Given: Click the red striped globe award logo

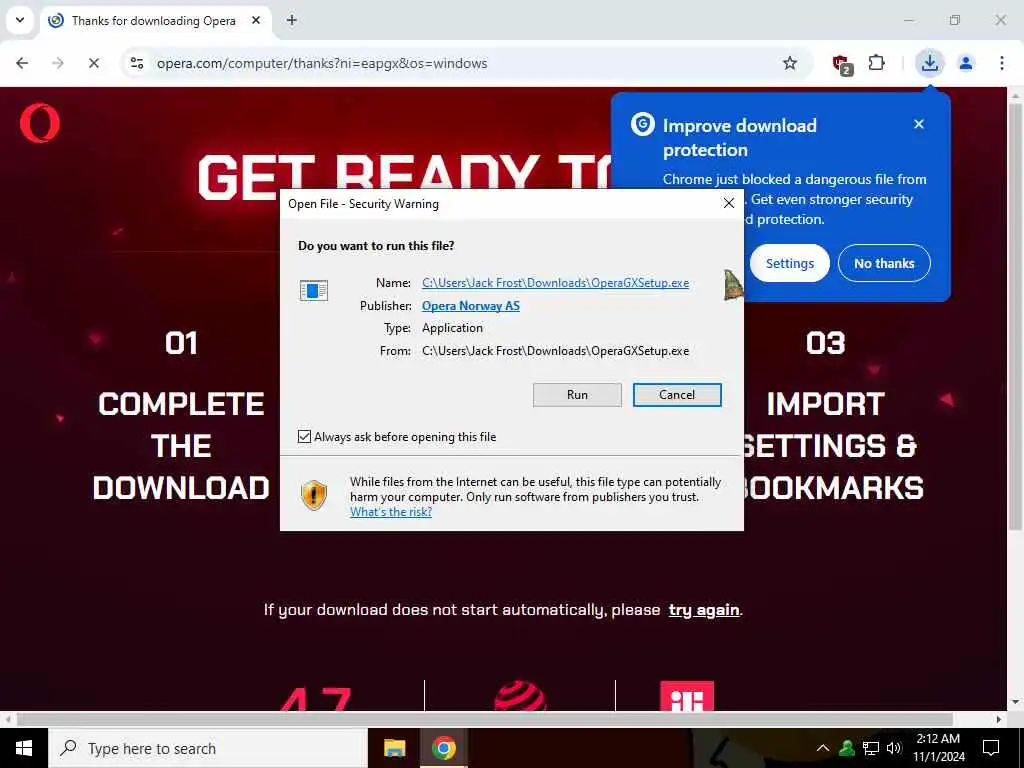Looking at the screenshot, I should [520, 697].
